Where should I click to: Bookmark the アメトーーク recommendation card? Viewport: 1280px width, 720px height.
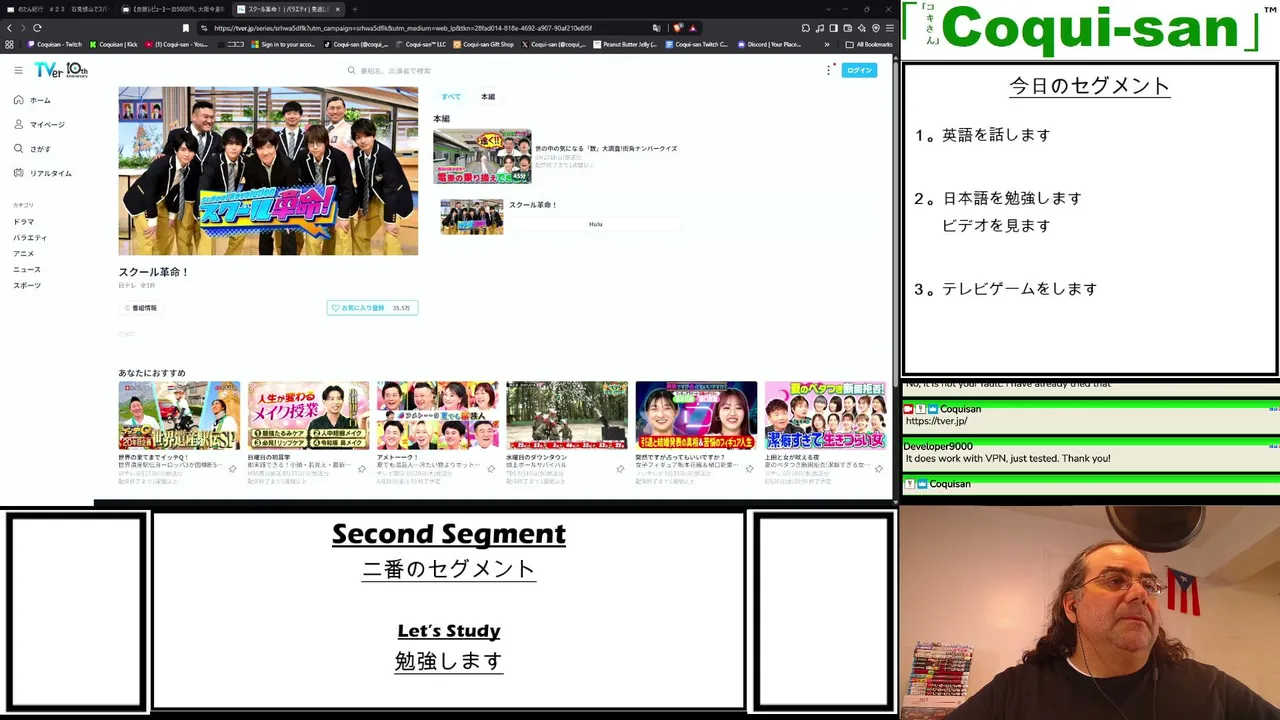pyautogui.click(x=491, y=468)
